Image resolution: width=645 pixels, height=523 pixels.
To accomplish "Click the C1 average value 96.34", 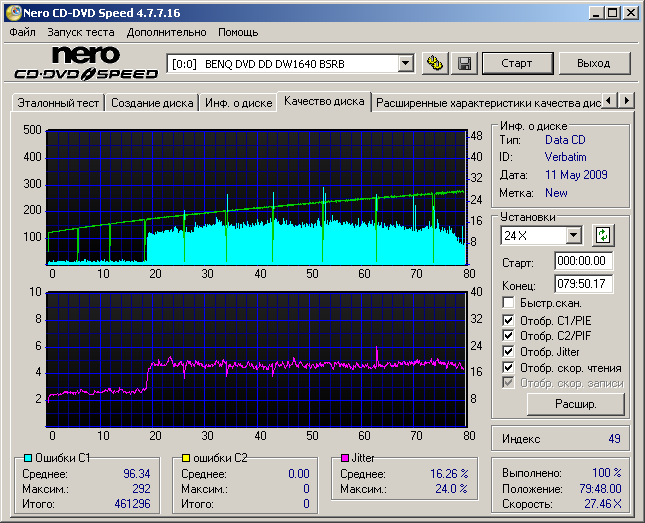I will pos(137,474).
